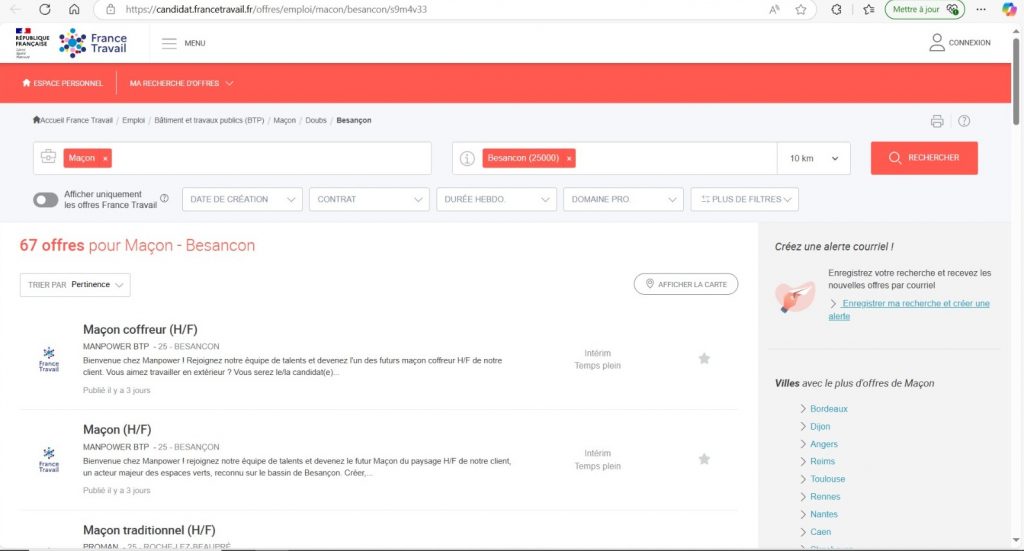This screenshot has height=551, width=1024.
Task: Remove the Besancon (25000) location tag
Action: [x=569, y=158]
